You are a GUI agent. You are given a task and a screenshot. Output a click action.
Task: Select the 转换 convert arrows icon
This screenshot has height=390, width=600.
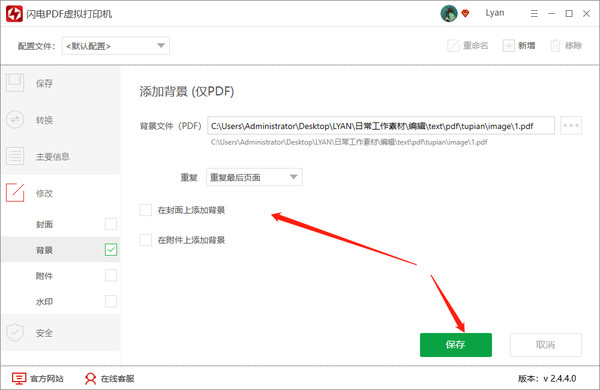15,119
